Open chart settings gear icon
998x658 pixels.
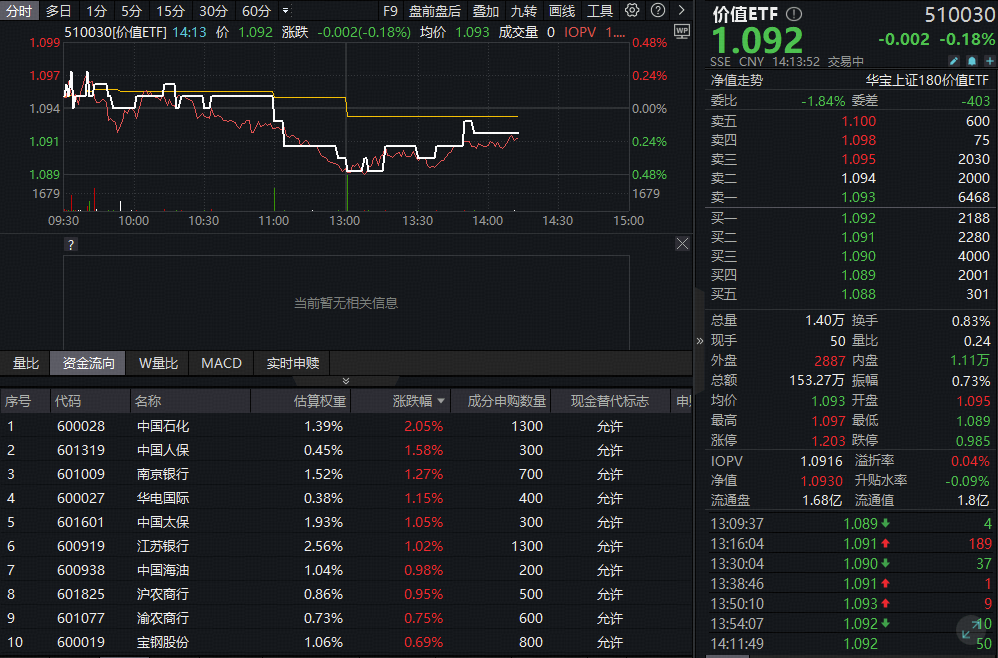[632, 11]
